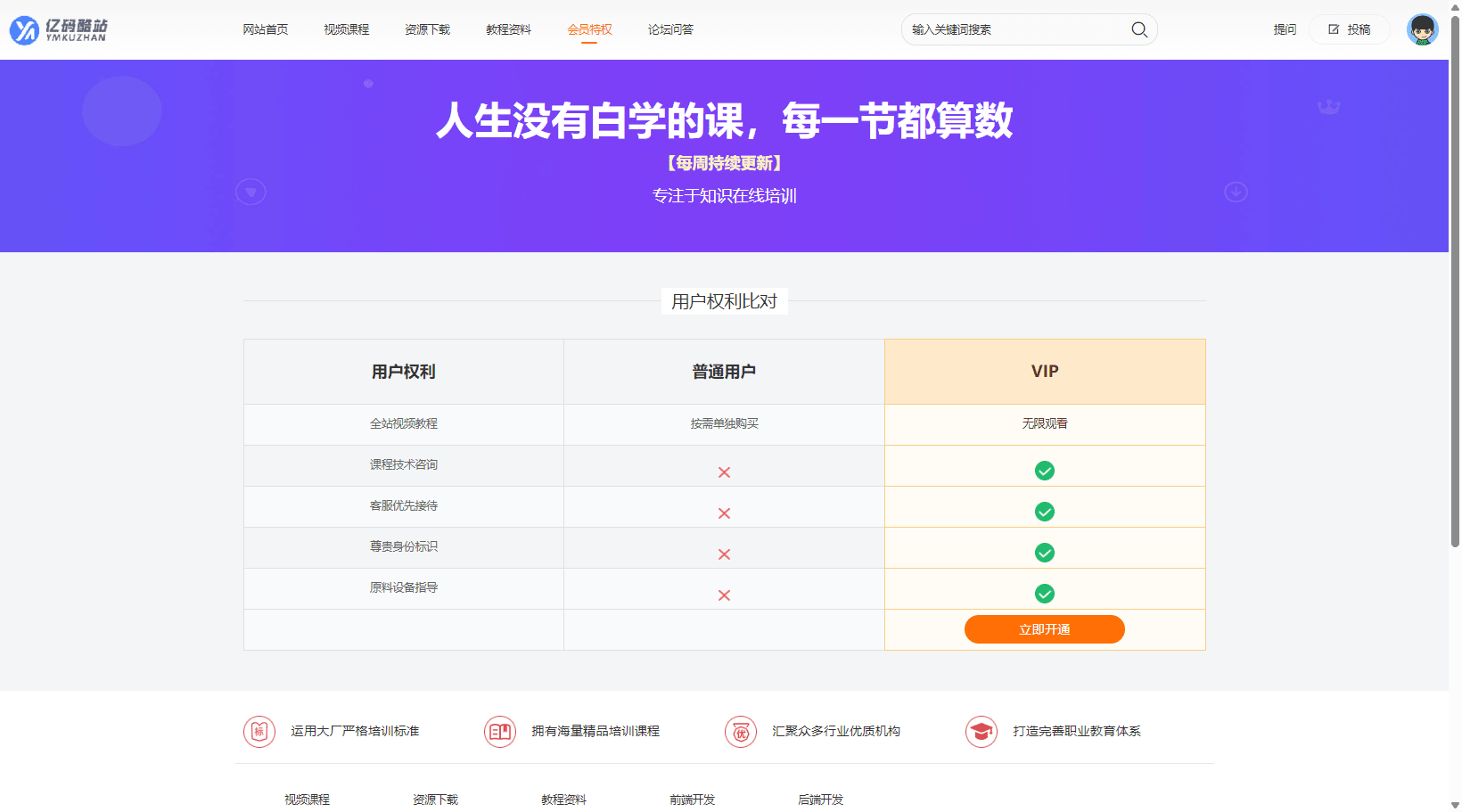This screenshot has height=812, width=1462.
Task: Click the red book icon beside 拥有海量精品培训课程
Action: click(x=500, y=731)
